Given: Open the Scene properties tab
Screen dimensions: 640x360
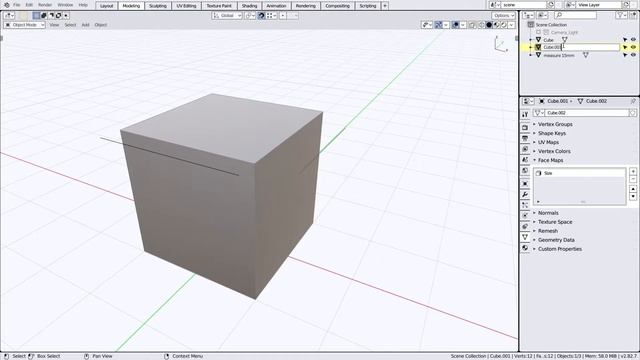Looking at the screenshot, I should 525,160.
